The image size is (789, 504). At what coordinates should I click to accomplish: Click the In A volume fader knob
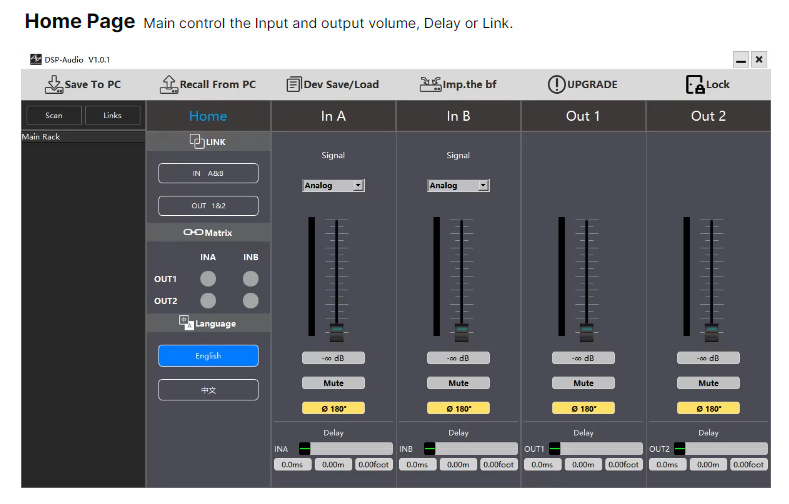point(337,332)
